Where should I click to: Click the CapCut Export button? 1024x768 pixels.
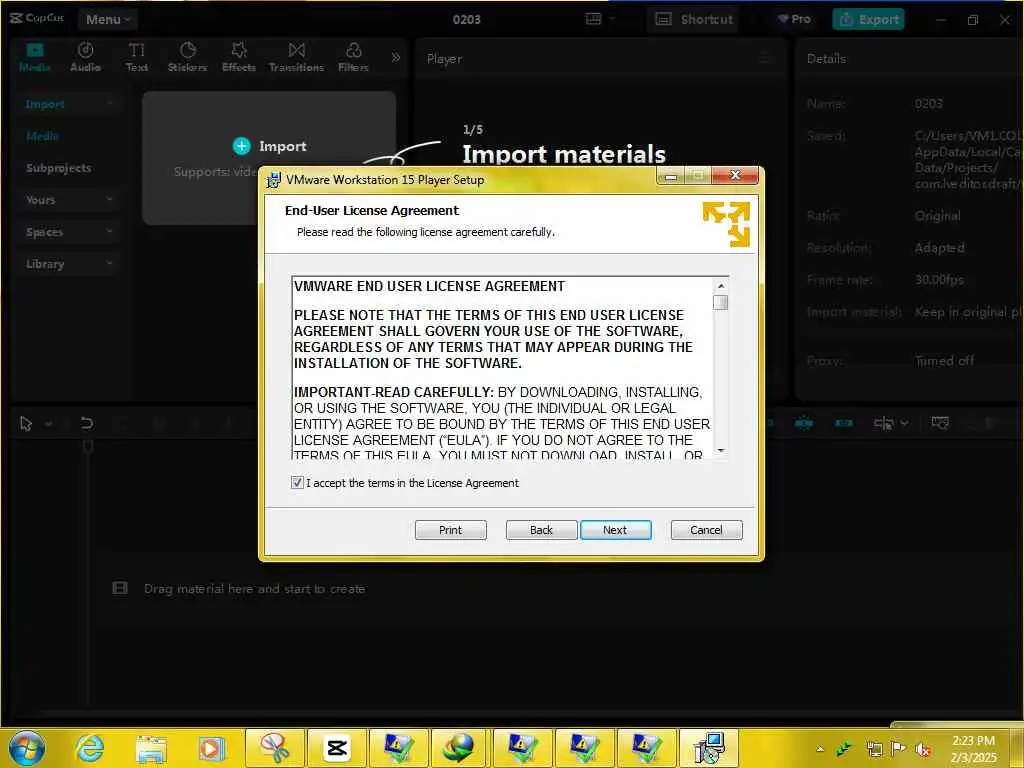pos(869,20)
